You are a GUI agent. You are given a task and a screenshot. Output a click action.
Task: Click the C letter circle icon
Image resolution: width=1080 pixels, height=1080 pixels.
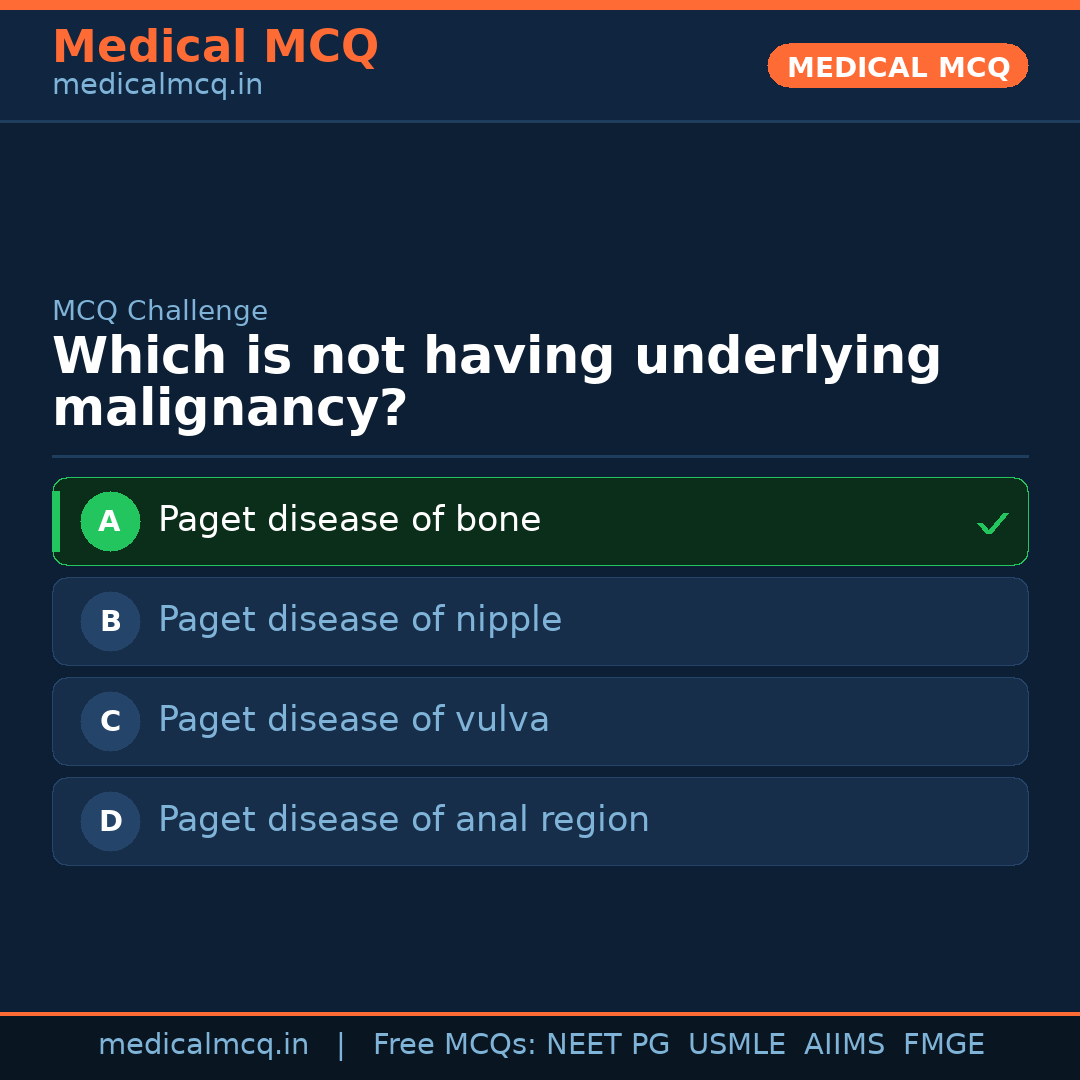(110, 721)
